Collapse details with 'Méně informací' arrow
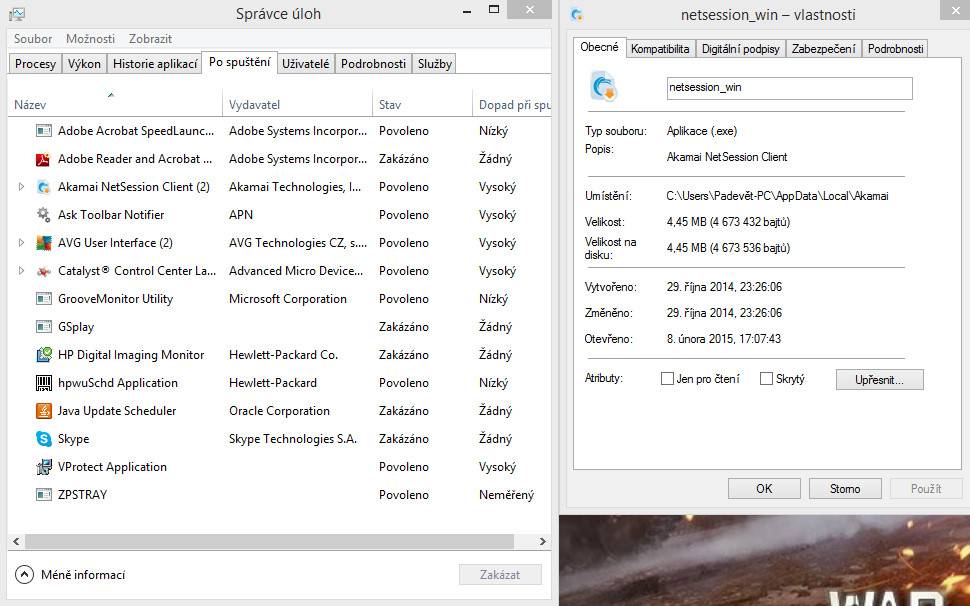Screen dimensions: 970x606 [24, 574]
